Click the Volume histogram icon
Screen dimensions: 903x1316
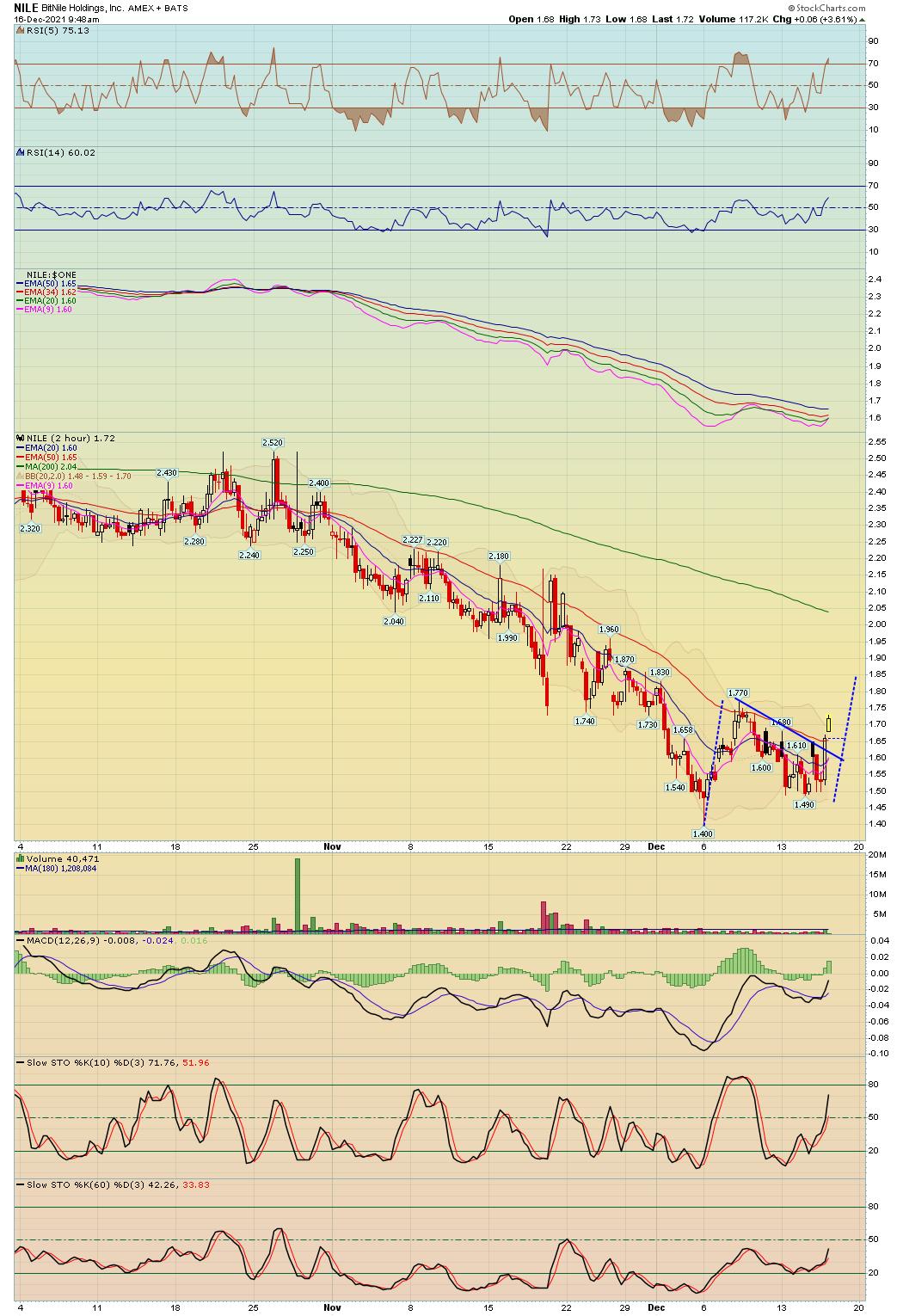[21, 858]
